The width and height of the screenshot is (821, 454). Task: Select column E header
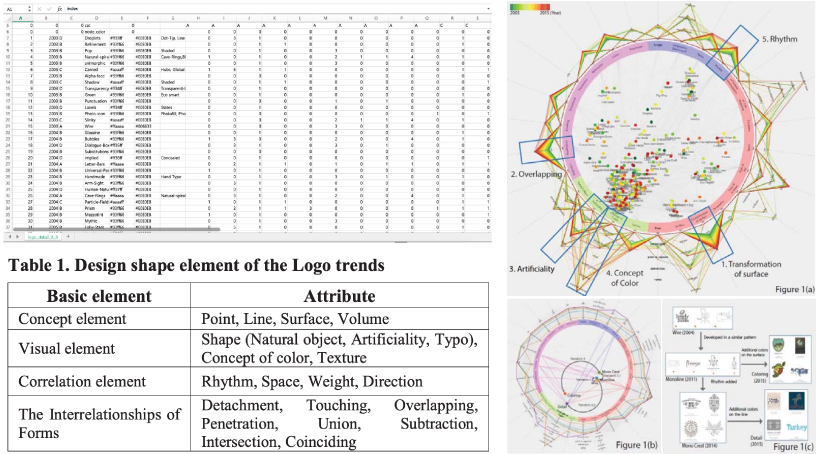(122, 18)
